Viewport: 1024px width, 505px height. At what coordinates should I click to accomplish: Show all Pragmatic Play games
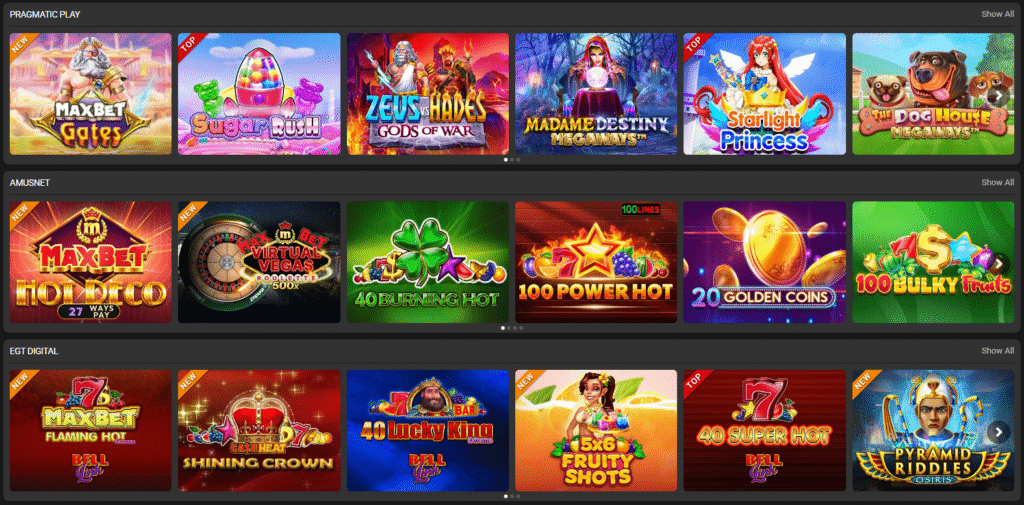997,14
